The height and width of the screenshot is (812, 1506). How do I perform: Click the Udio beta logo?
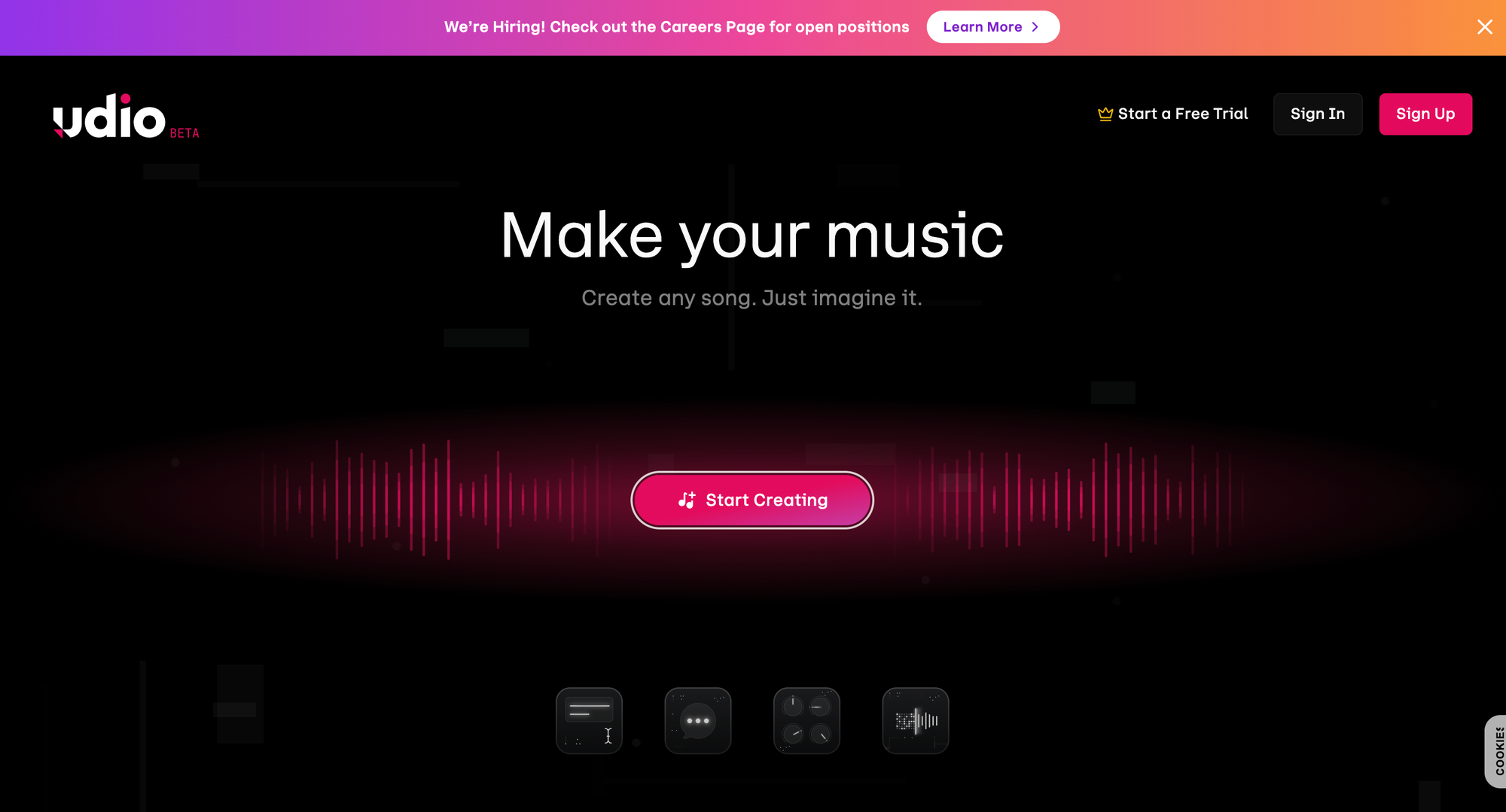click(x=126, y=117)
